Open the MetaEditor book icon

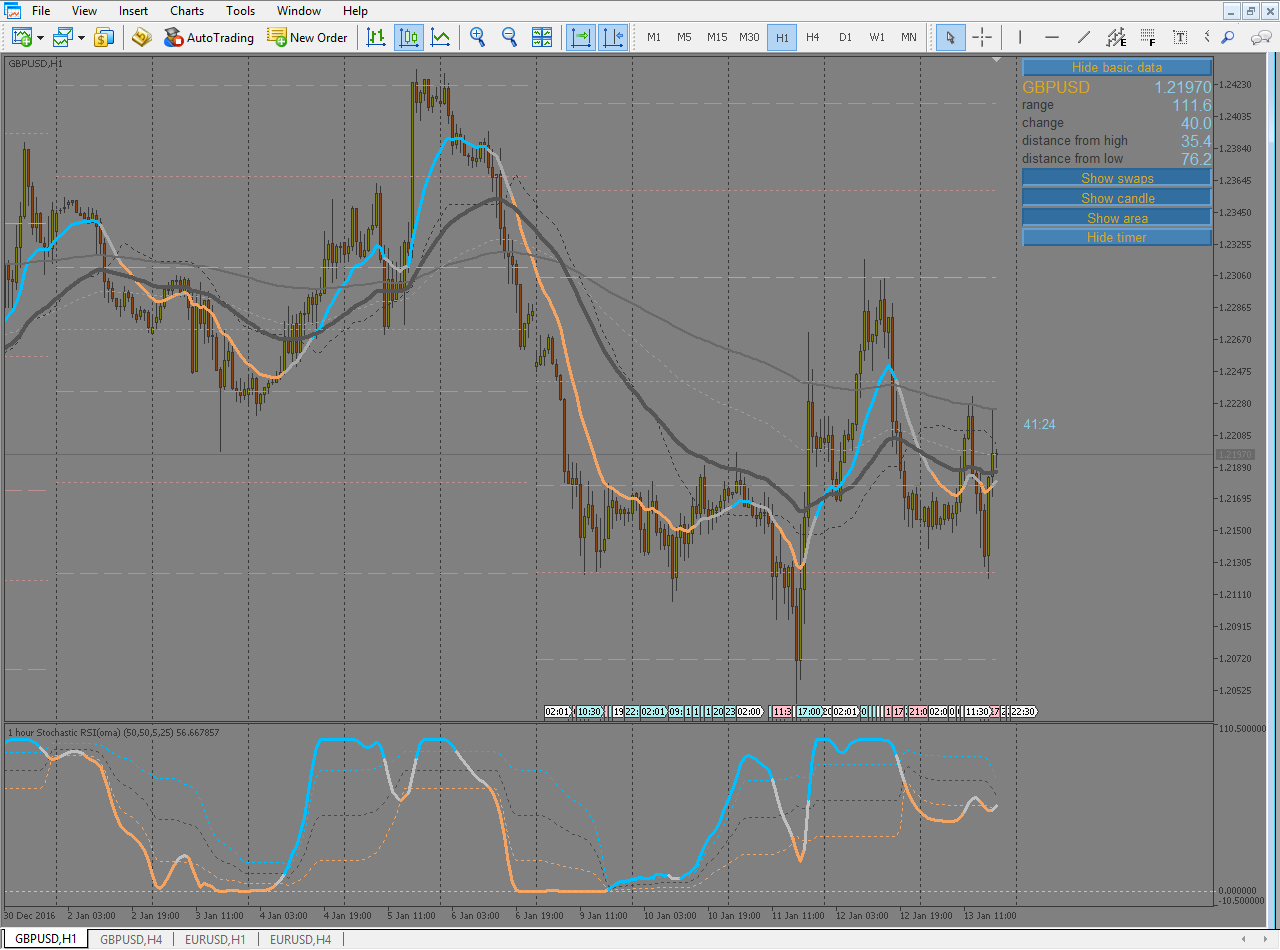click(x=142, y=38)
